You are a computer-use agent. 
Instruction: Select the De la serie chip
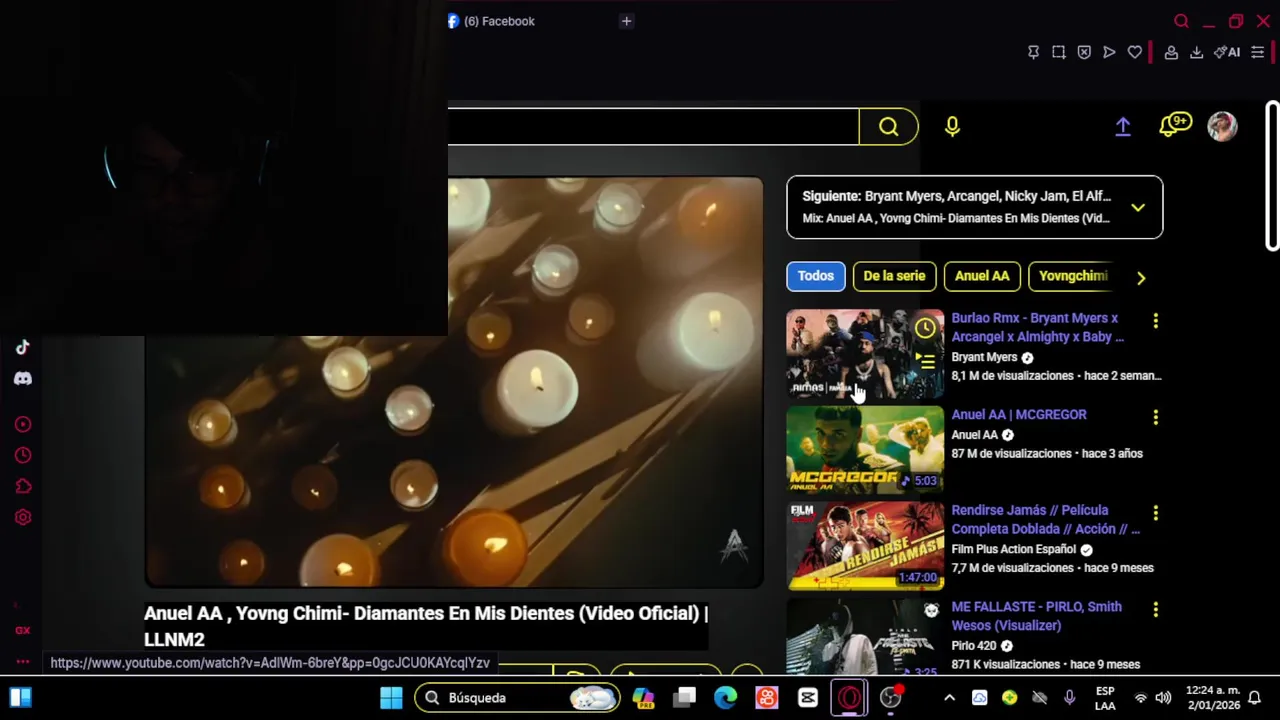pyautogui.click(x=894, y=276)
